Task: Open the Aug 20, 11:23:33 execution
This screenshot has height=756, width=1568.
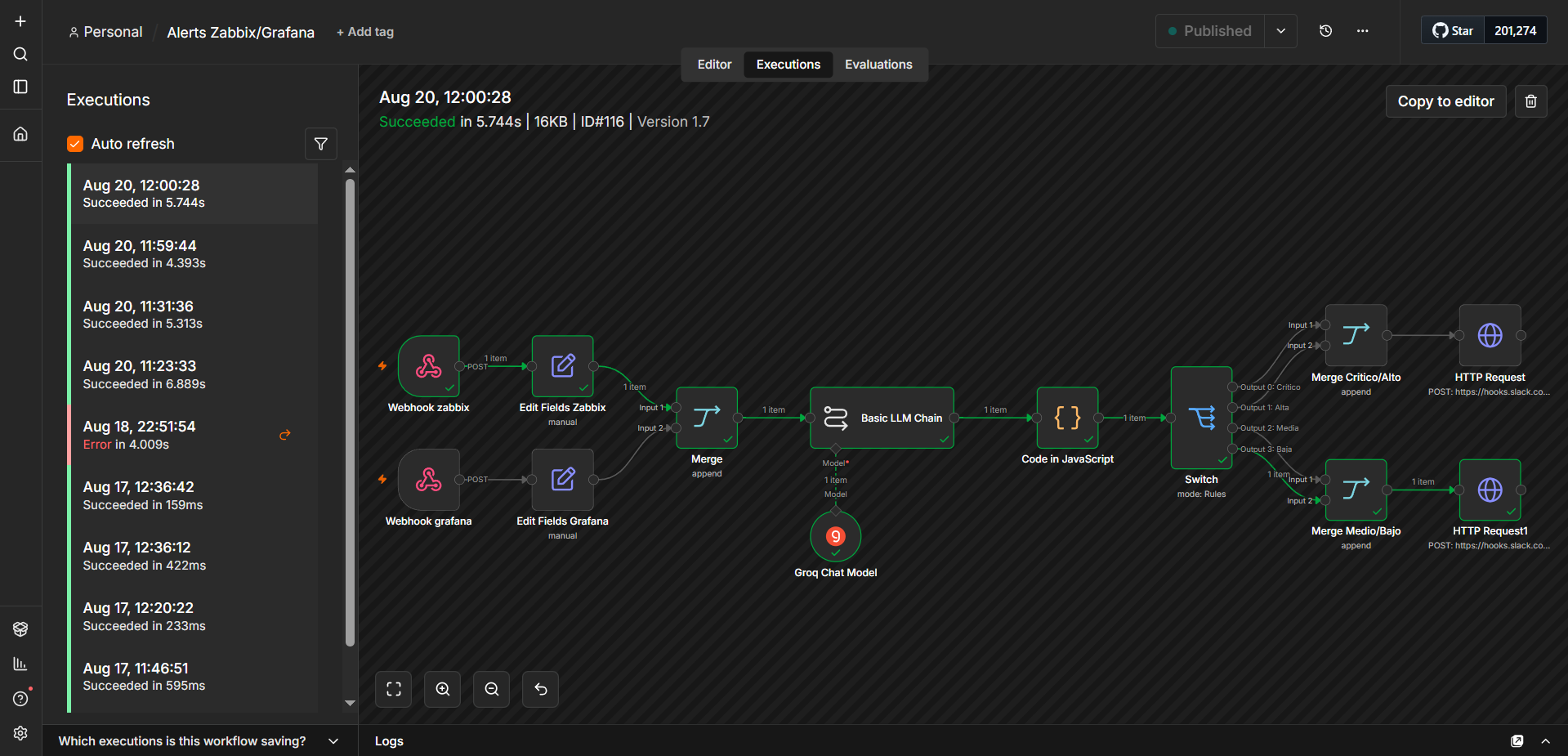Action: click(193, 374)
